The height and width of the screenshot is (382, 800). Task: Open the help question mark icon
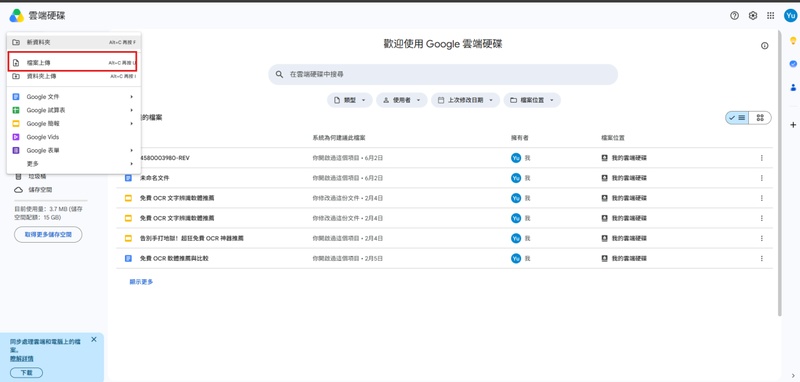click(x=734, y=16)
